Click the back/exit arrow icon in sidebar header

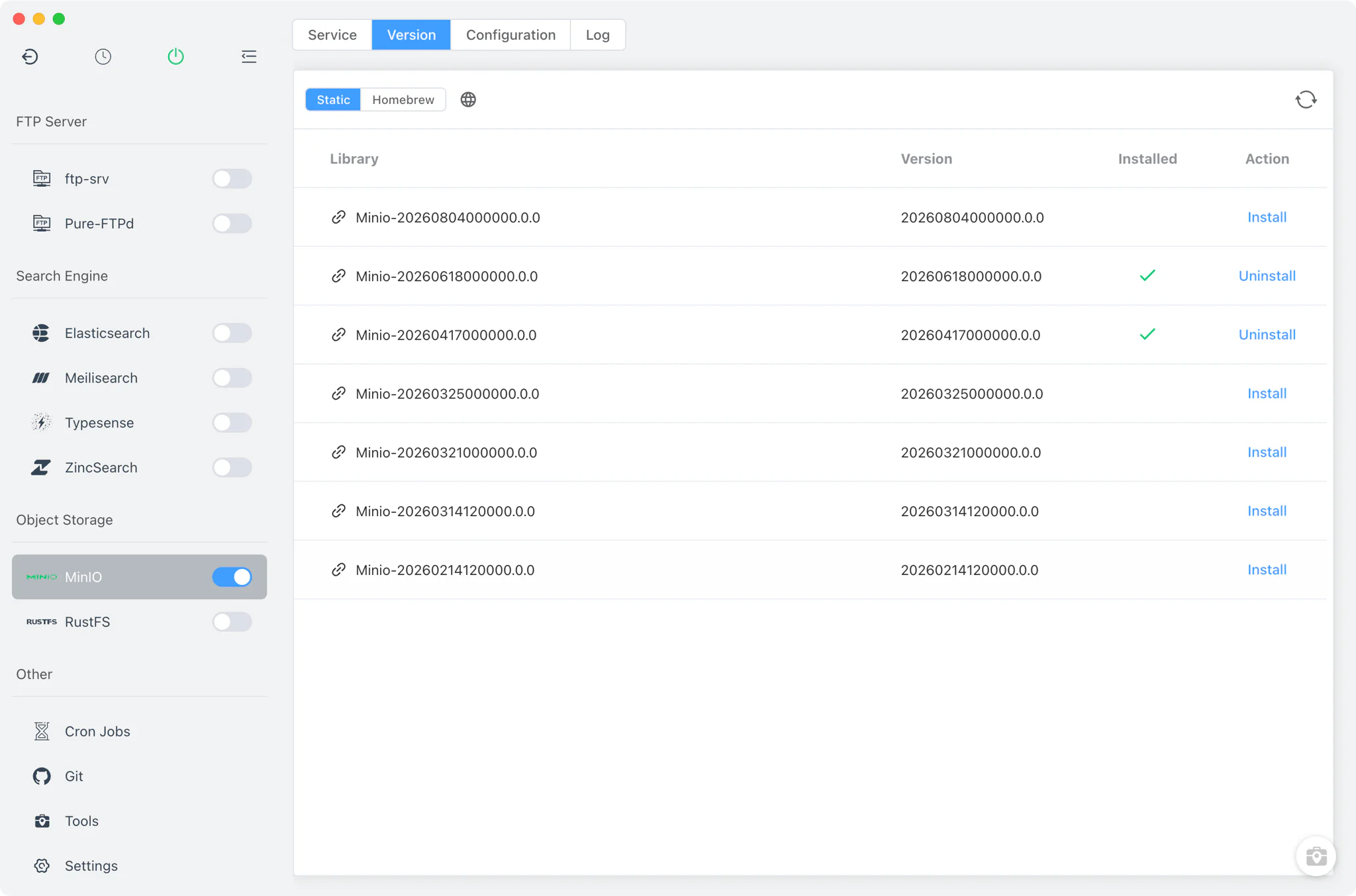(x=30, y=57)
